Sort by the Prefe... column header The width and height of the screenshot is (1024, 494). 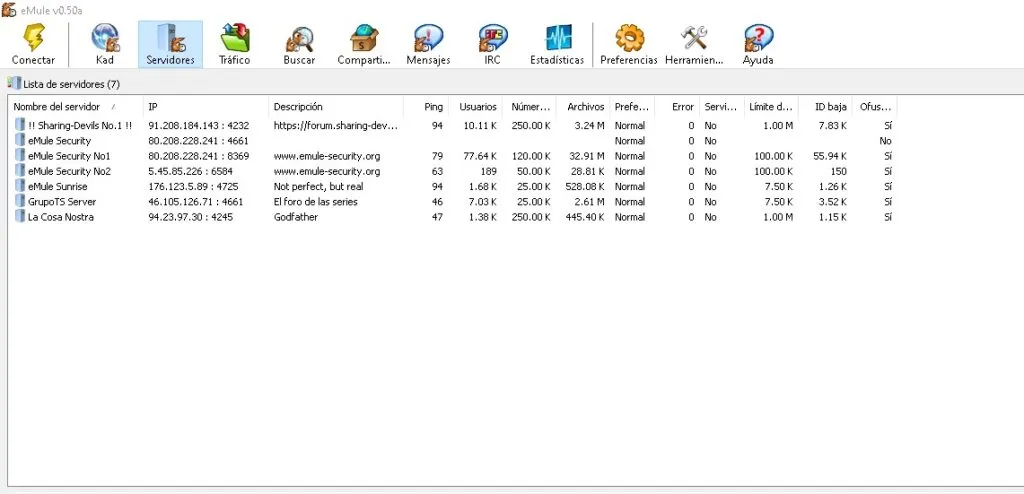tap(632, 107)
